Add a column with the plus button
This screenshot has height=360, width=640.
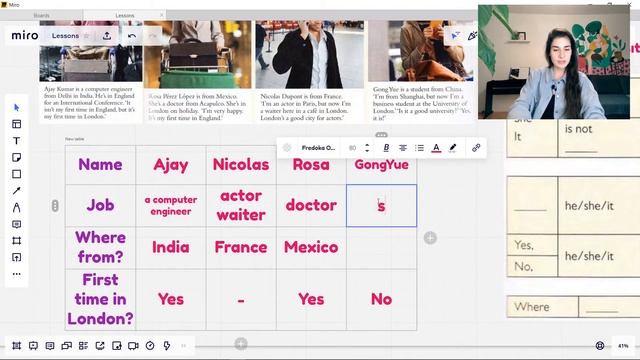[430, 238]
